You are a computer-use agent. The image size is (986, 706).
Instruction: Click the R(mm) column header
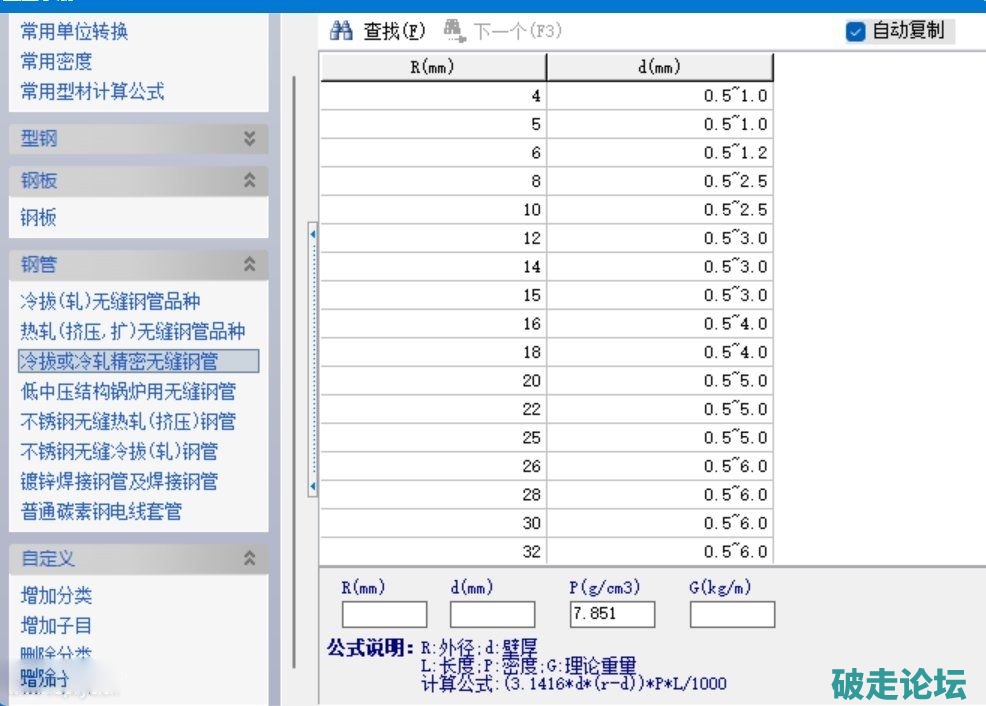click(433, 68)
